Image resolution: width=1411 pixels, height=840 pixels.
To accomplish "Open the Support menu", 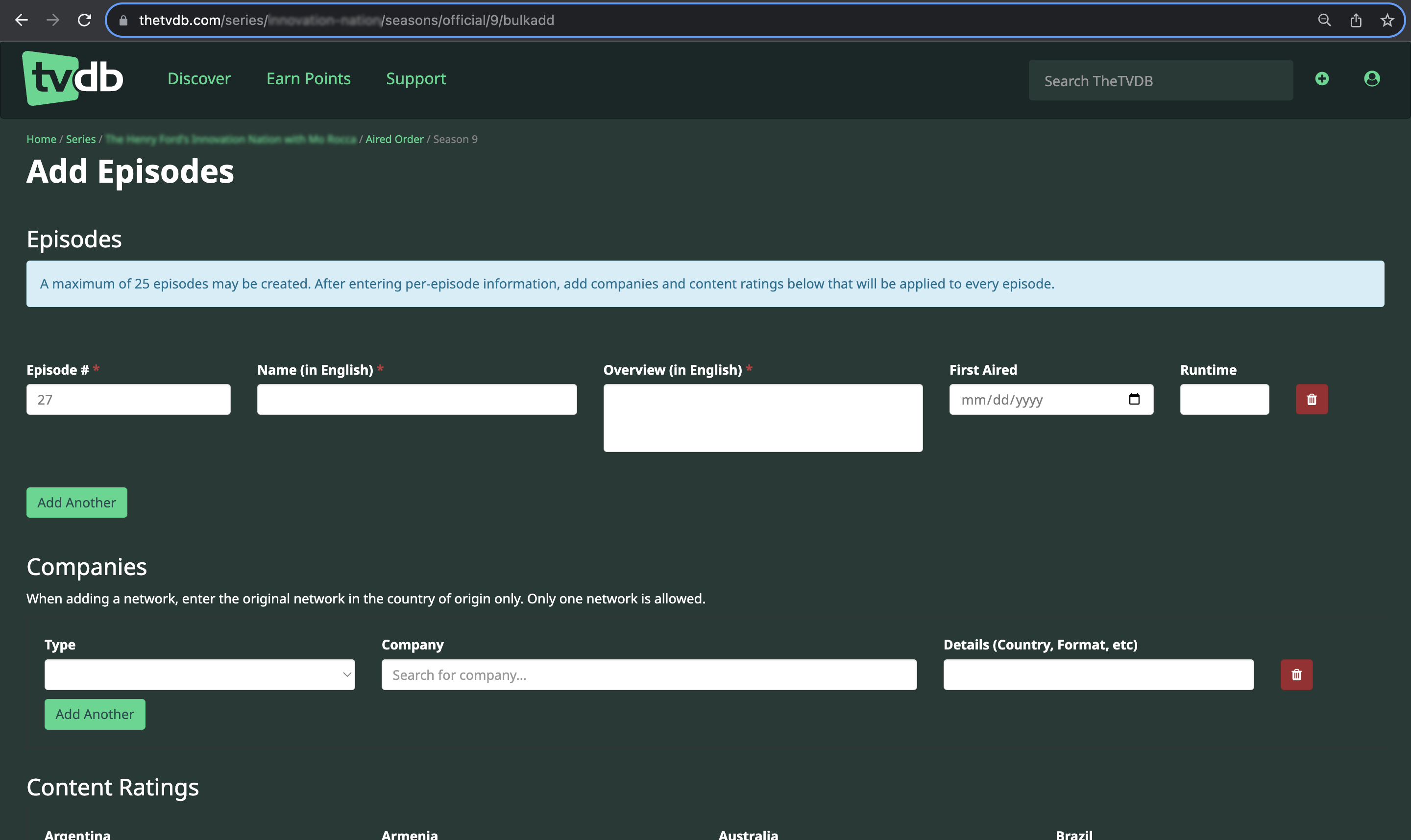I will click(415, 79).
